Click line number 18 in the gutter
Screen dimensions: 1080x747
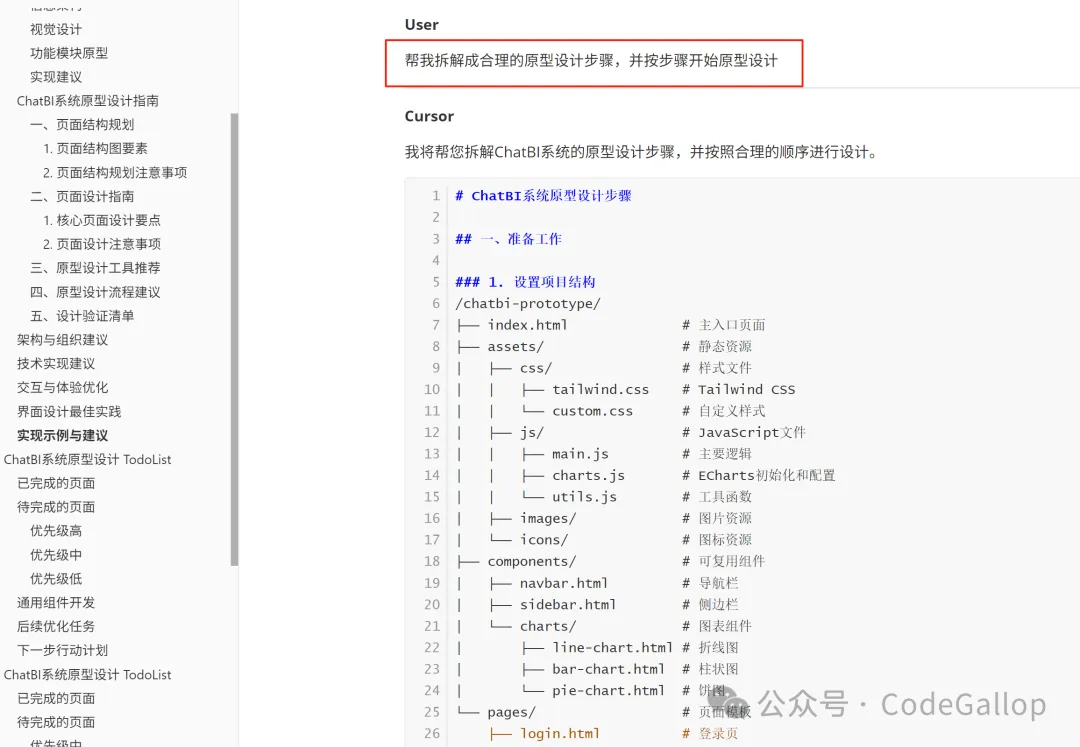tap(432, 561)
